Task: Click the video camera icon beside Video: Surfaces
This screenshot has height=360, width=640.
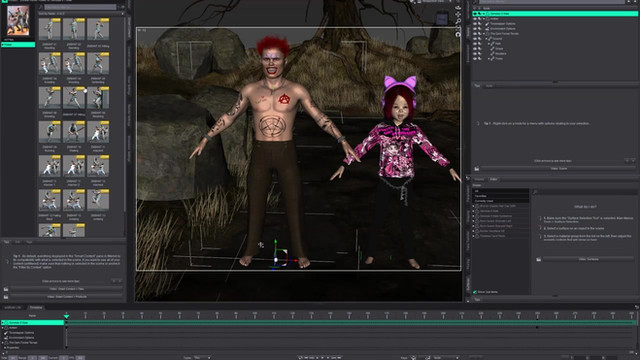Action: [x=539, y=259]
